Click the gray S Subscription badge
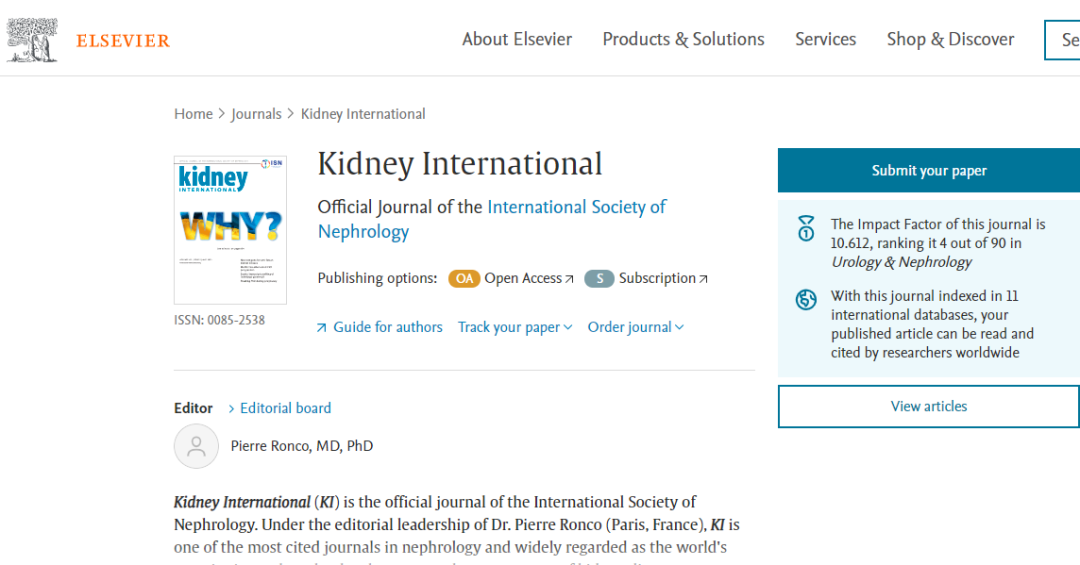This screenshot has width=1080, height=565. (599, 279)
